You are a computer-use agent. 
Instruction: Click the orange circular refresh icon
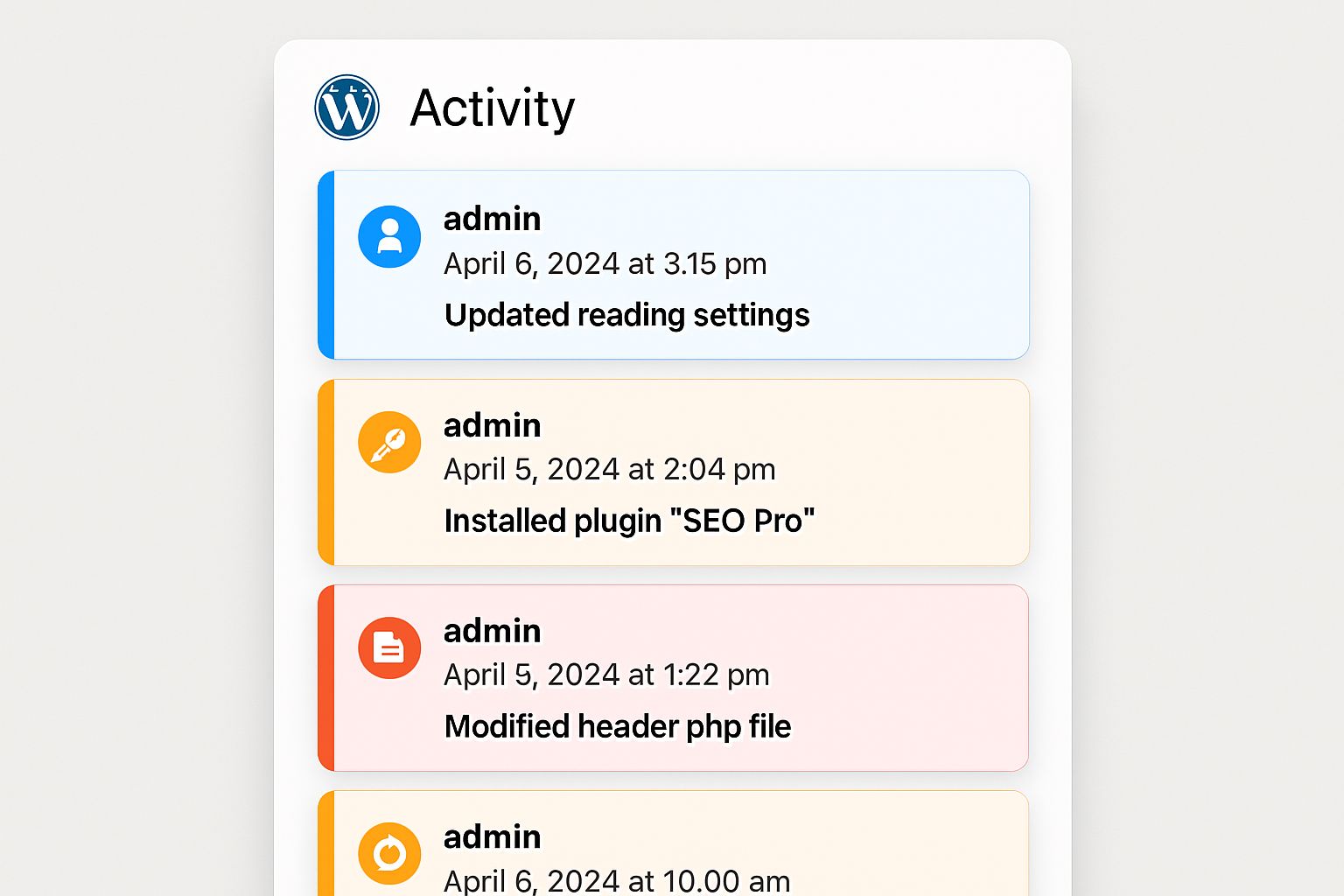pyautogui.click(x=389, y=853)
